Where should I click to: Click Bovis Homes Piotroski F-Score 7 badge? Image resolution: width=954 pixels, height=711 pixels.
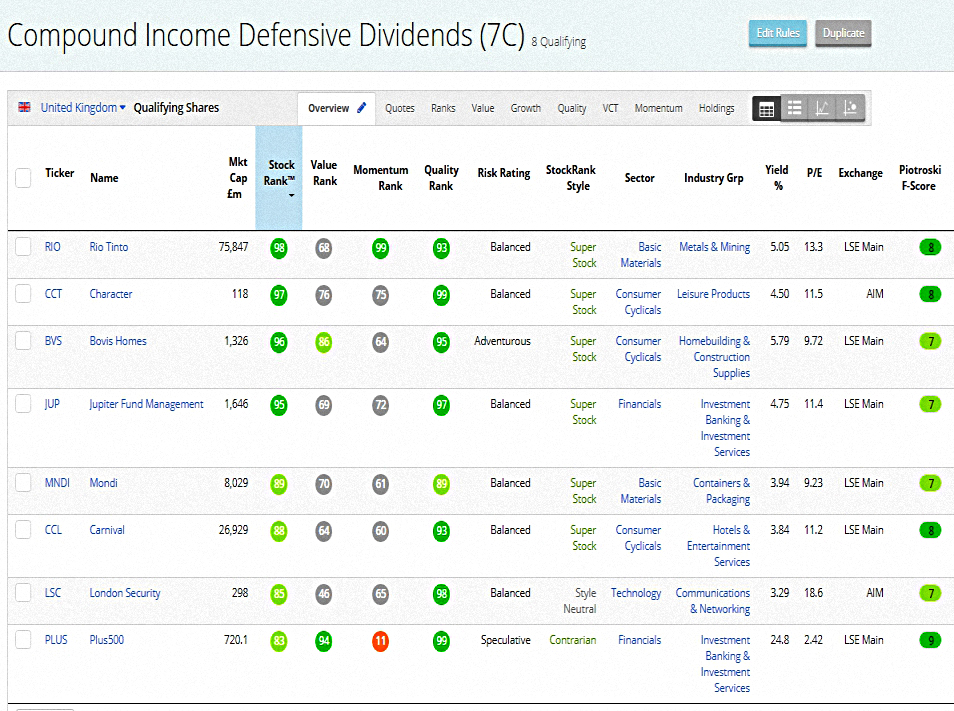[x=930, y=341]
